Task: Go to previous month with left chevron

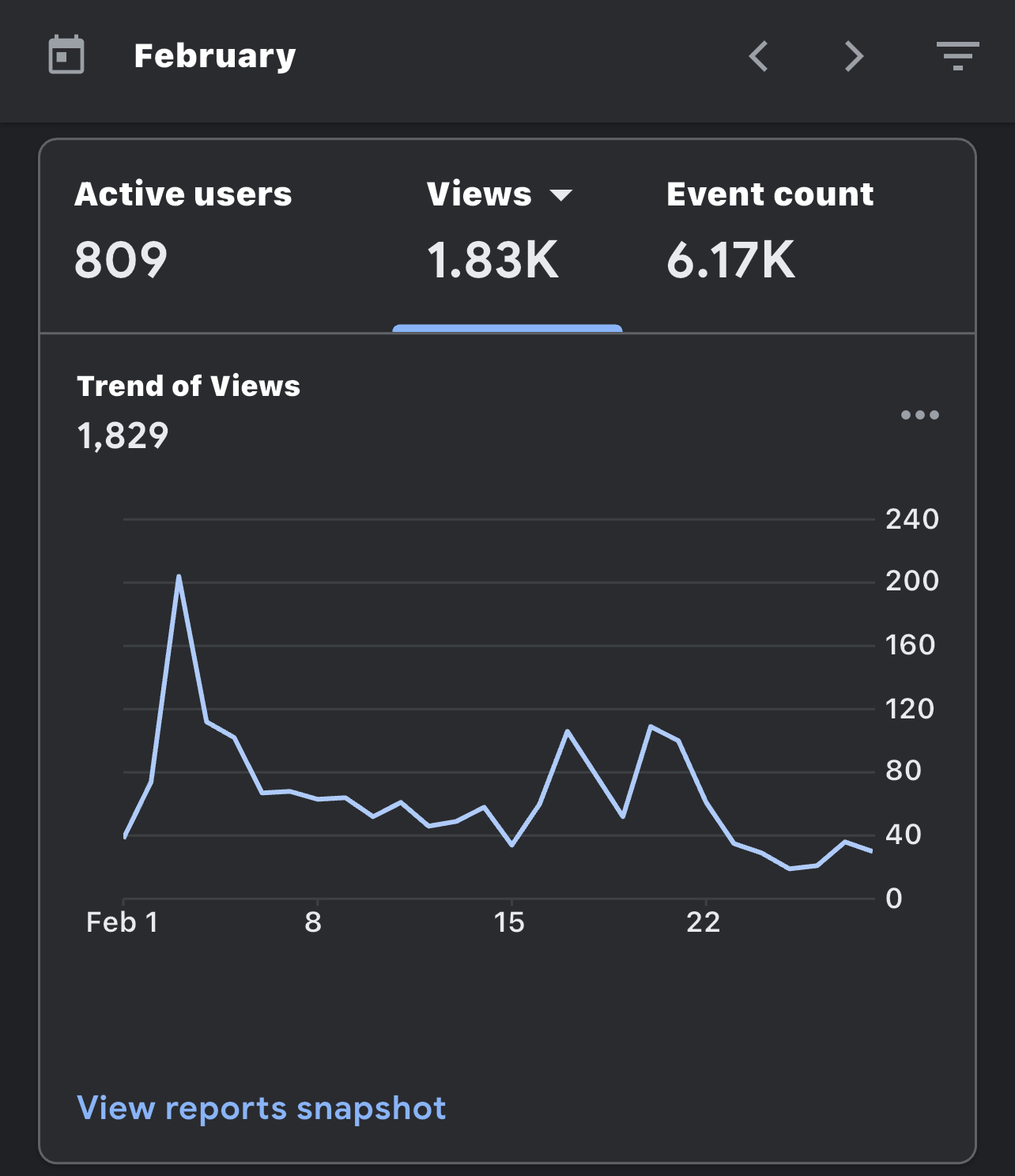Action: 759,56
